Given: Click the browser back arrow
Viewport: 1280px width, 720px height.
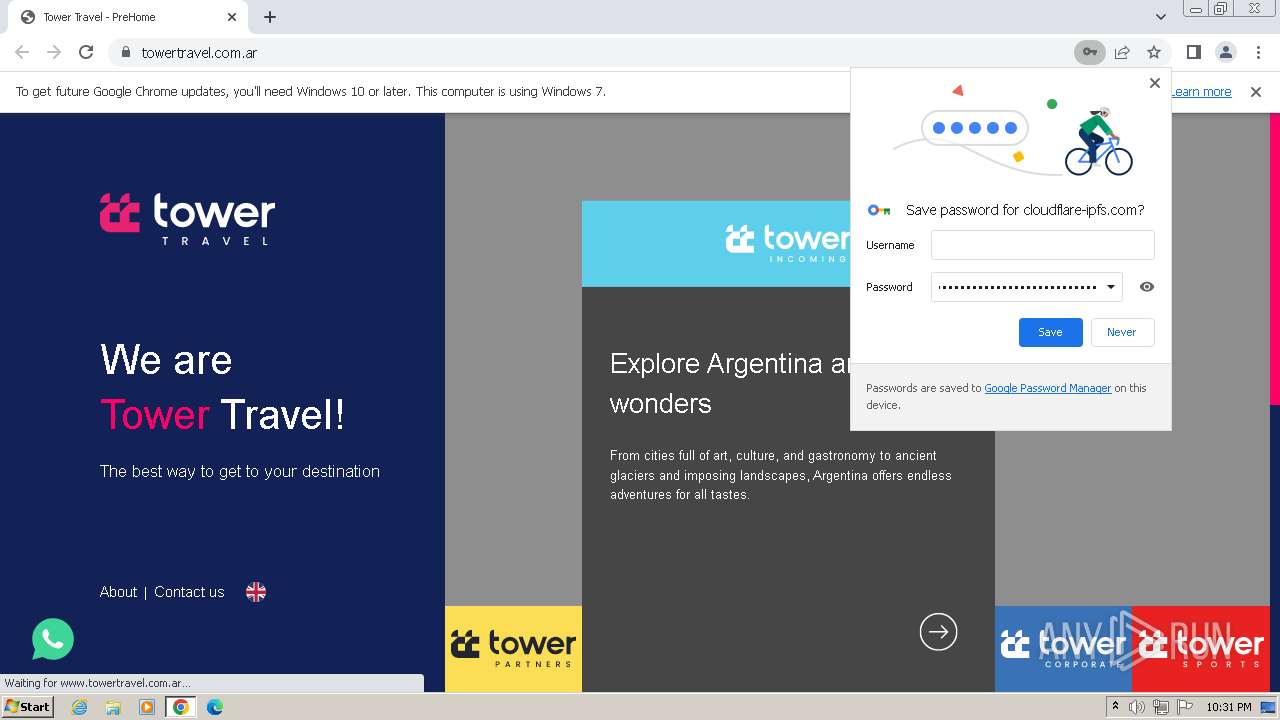Looking at the screenshot, I should click(x=22, y=52).
